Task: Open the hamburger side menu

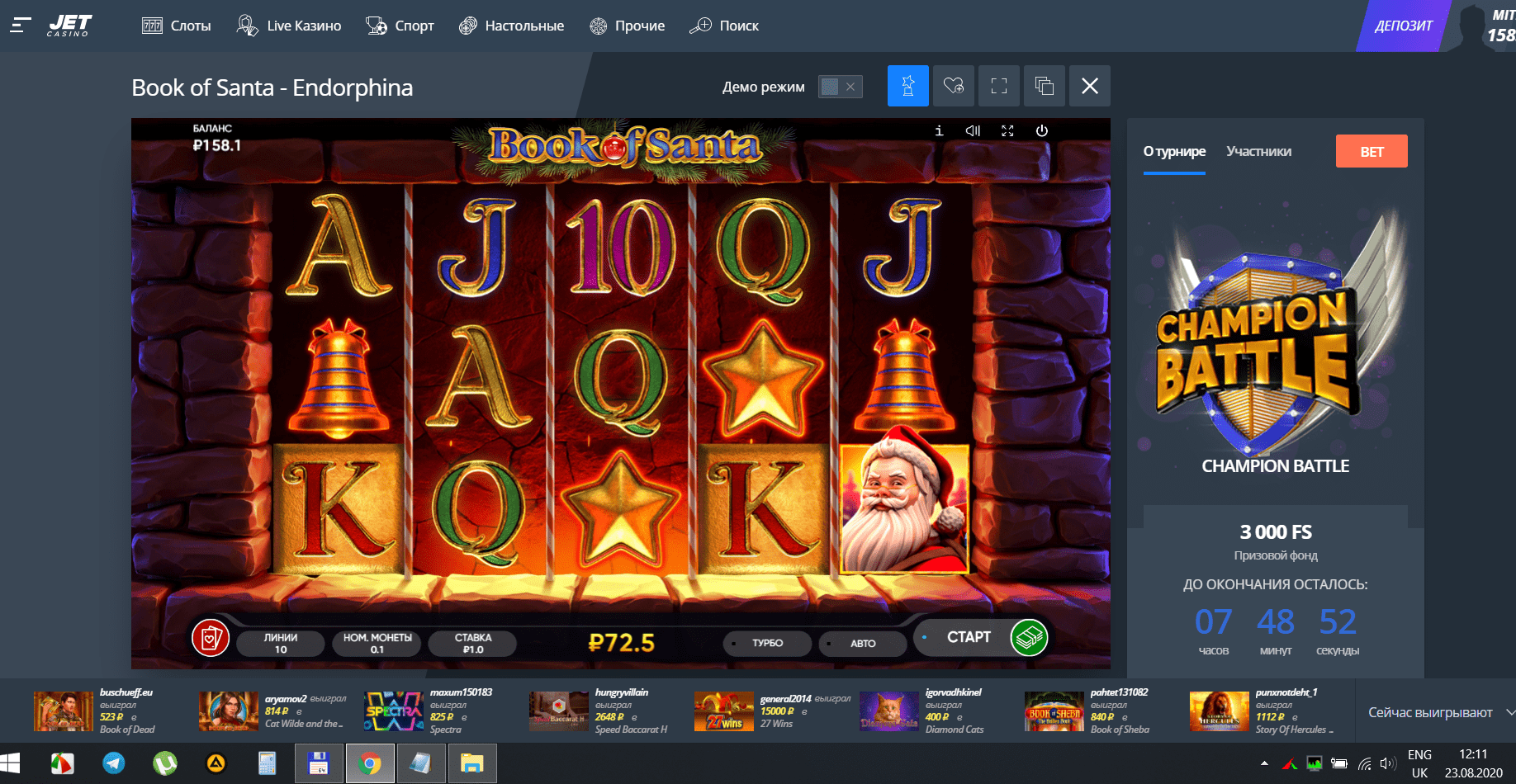Action: (21, 26)
